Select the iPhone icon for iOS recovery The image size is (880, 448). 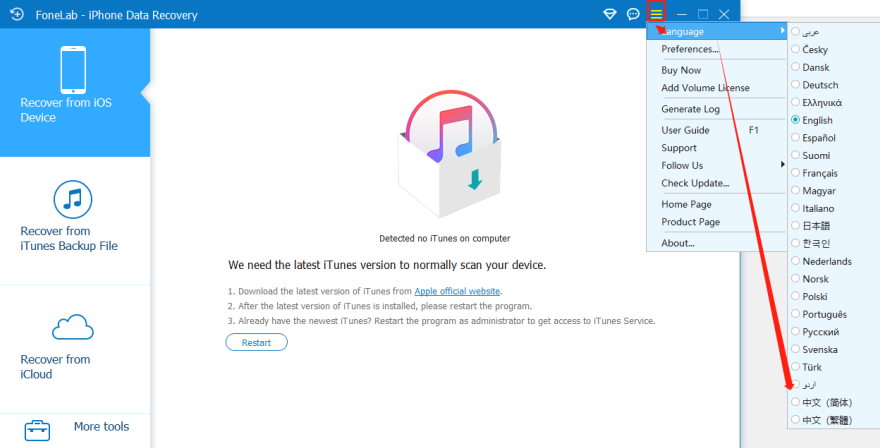pyautogui.click(x=74, y=70)
